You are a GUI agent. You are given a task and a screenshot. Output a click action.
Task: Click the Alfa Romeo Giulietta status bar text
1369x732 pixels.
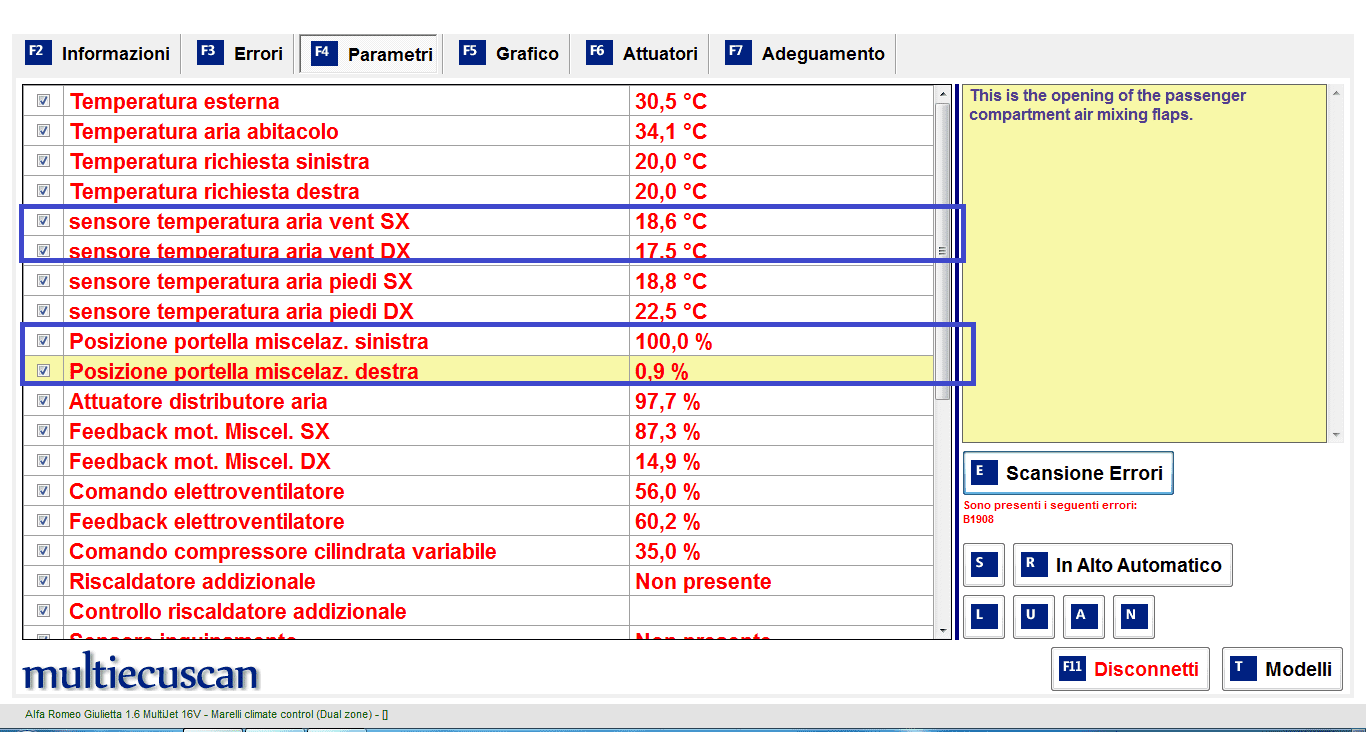coord(206,715)
